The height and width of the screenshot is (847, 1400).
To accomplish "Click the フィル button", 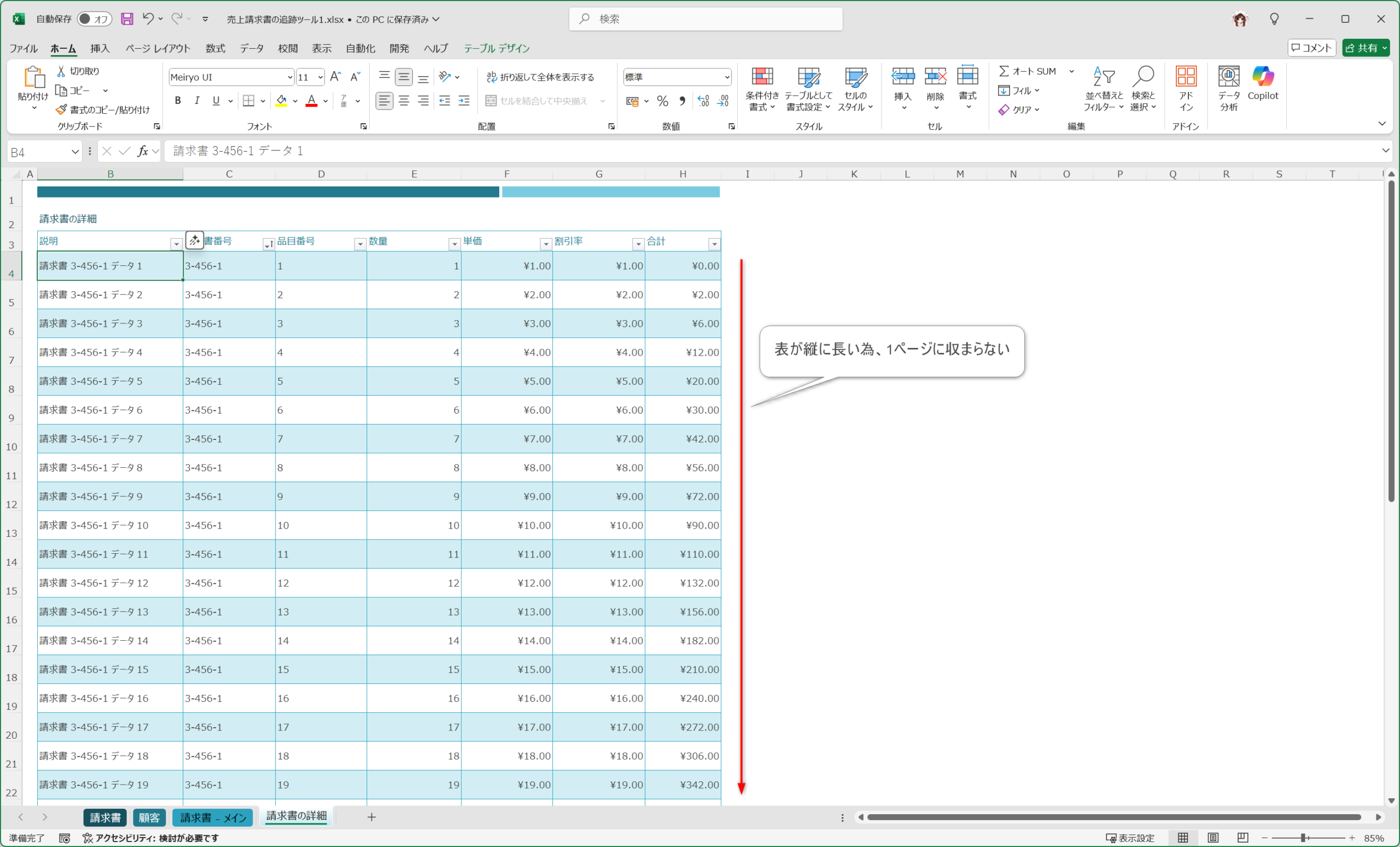I will 1019,90.
